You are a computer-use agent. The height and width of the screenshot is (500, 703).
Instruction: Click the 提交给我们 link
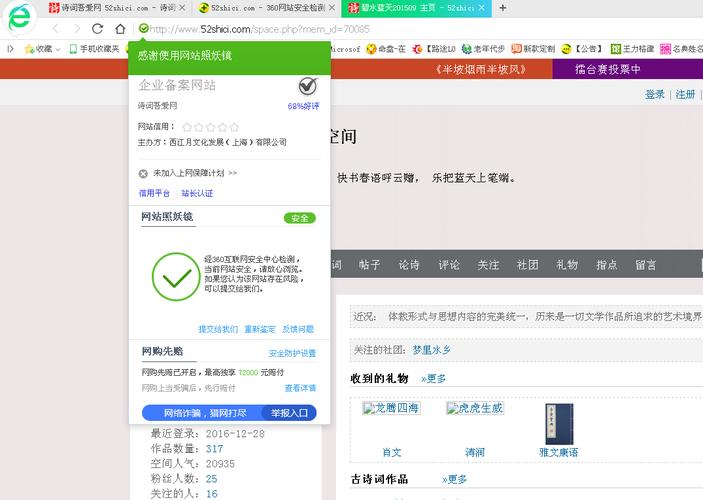(218, 329)
